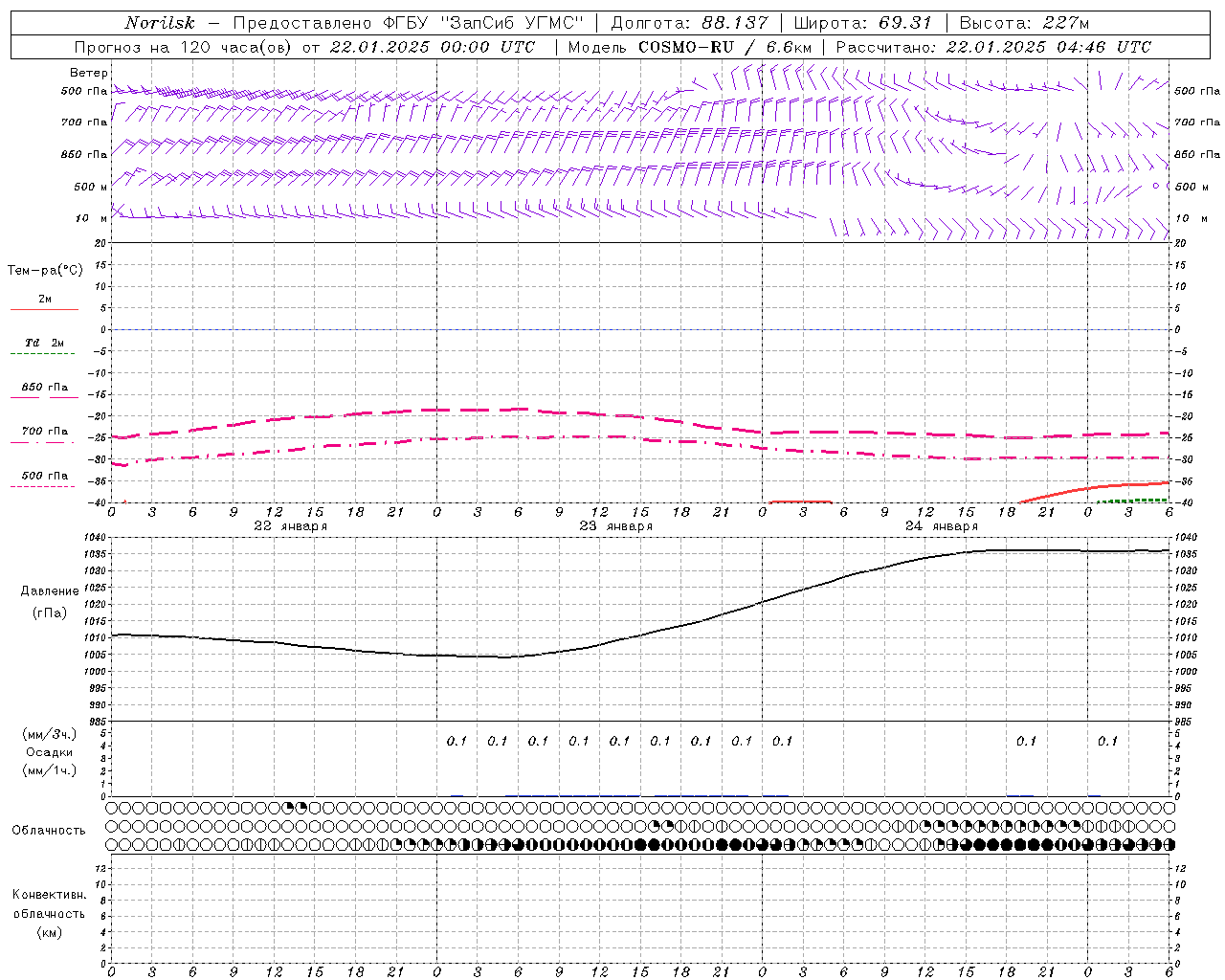Select the 'Модель COSMO-RU / 6.6км' text
Screen dimensions: 1225x980
690,47
